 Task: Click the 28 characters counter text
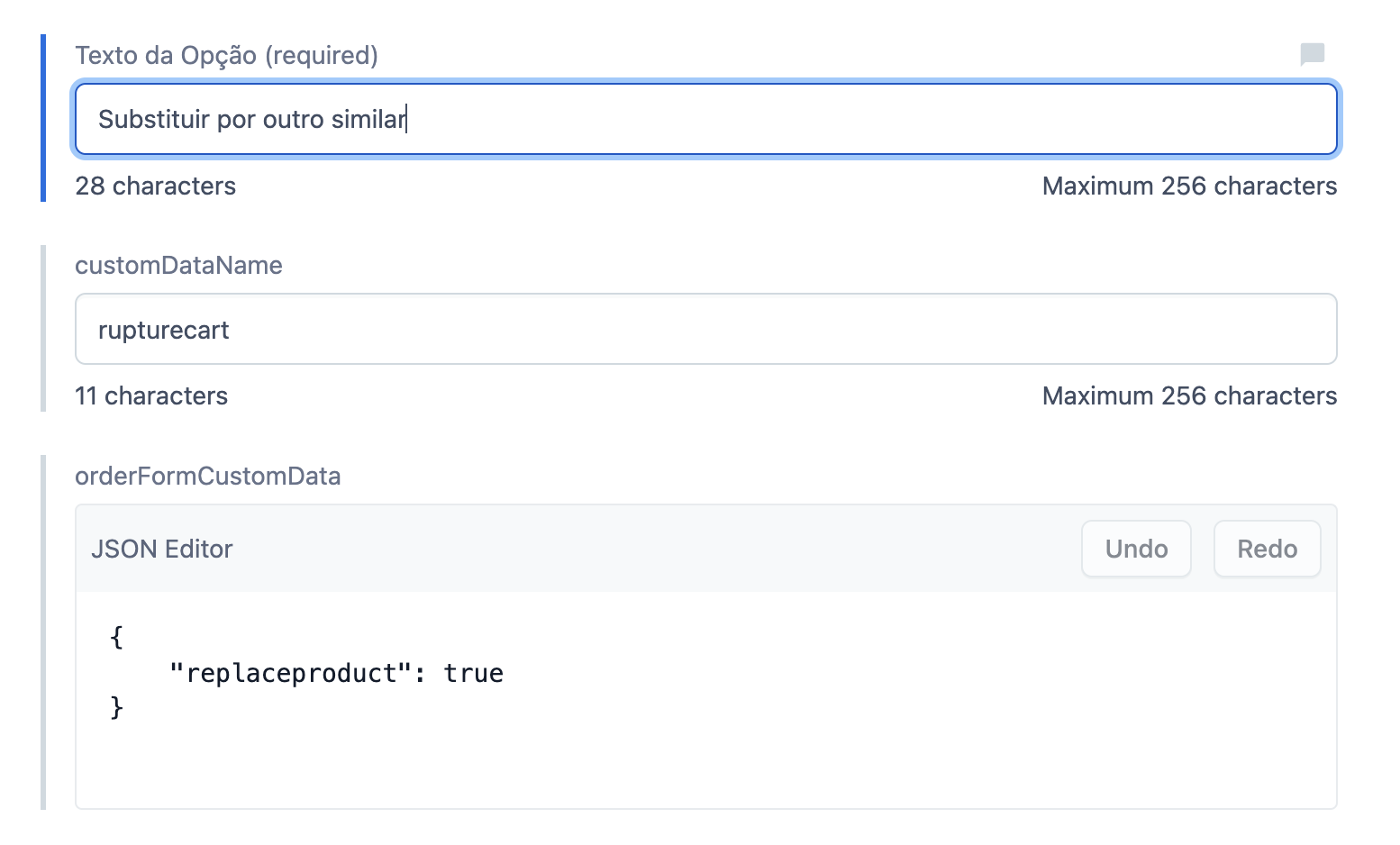pos(155,186)
